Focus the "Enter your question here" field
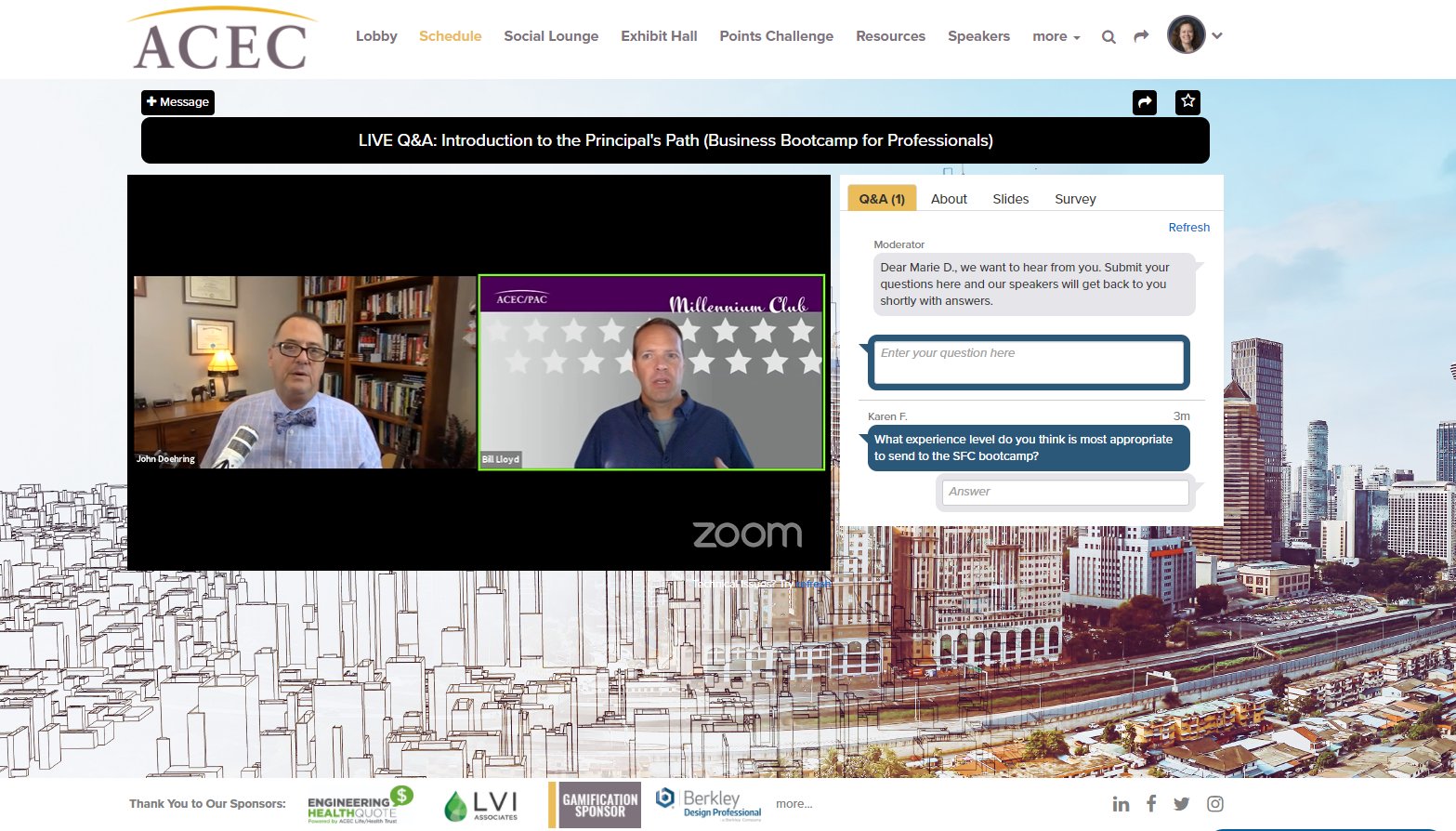Screen dimensions: 1456x831 pyautogui.click(x=1029, y=363)
